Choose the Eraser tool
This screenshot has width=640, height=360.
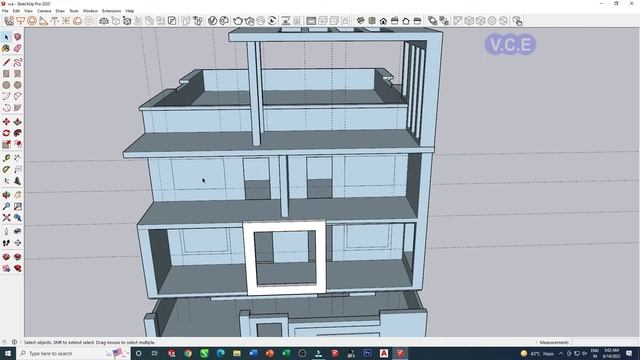tap(18, 49)
